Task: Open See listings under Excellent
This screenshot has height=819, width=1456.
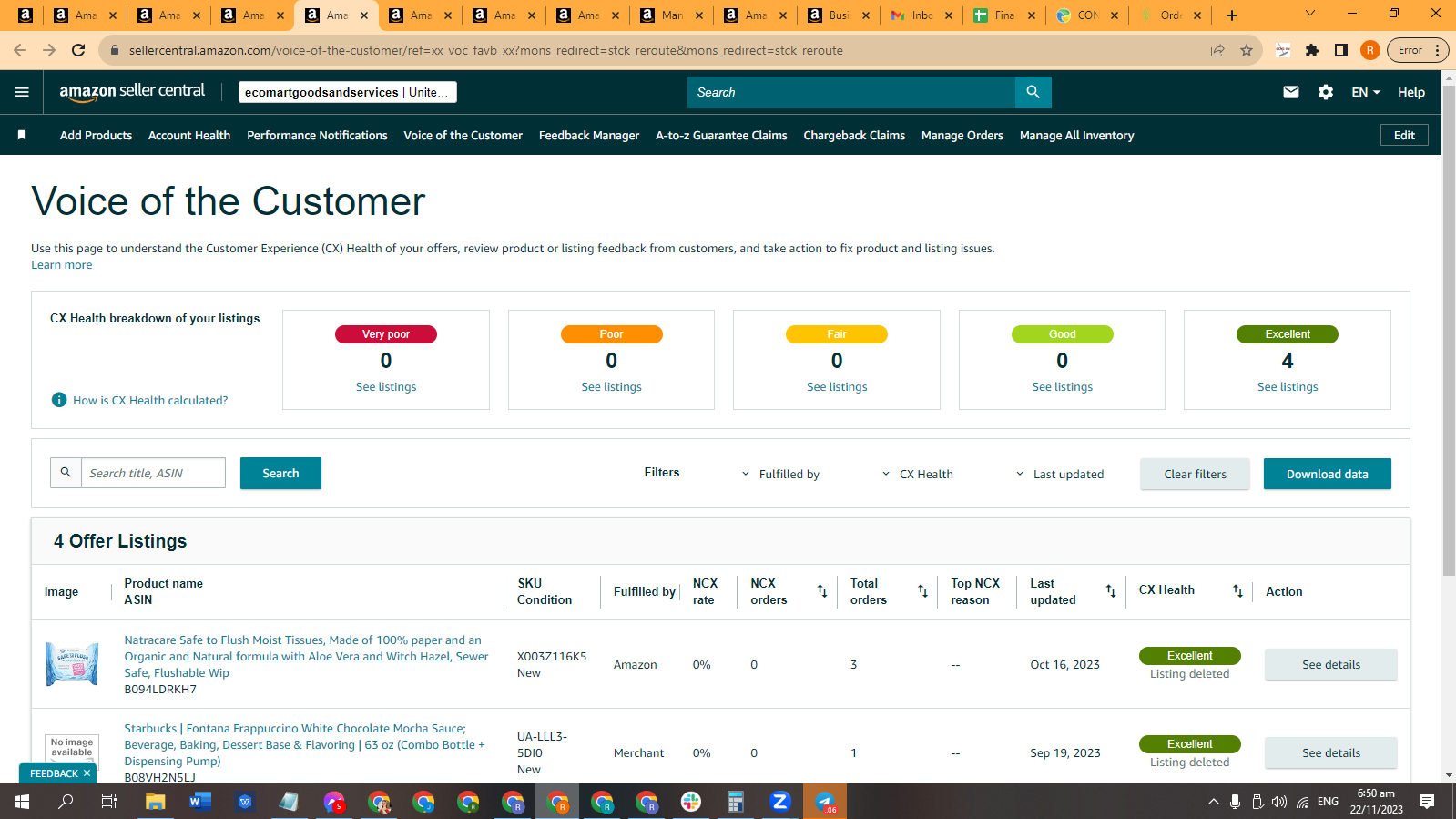Action: tap(1288, 387)
